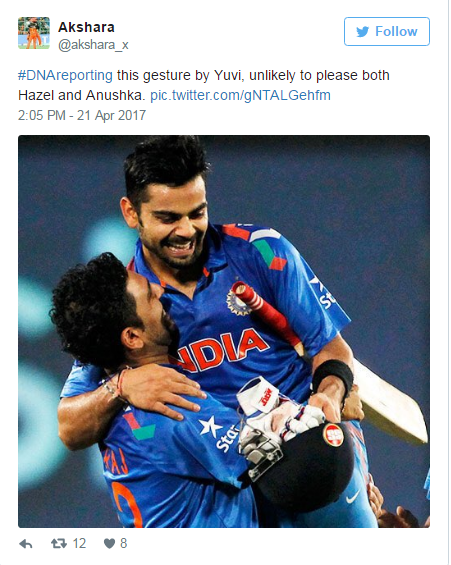Click the INDIA jersey lettering in the photo
Image resolution: width=451 pixels, height=565 pixels.
pyautogui.click(x=222, y=351)
